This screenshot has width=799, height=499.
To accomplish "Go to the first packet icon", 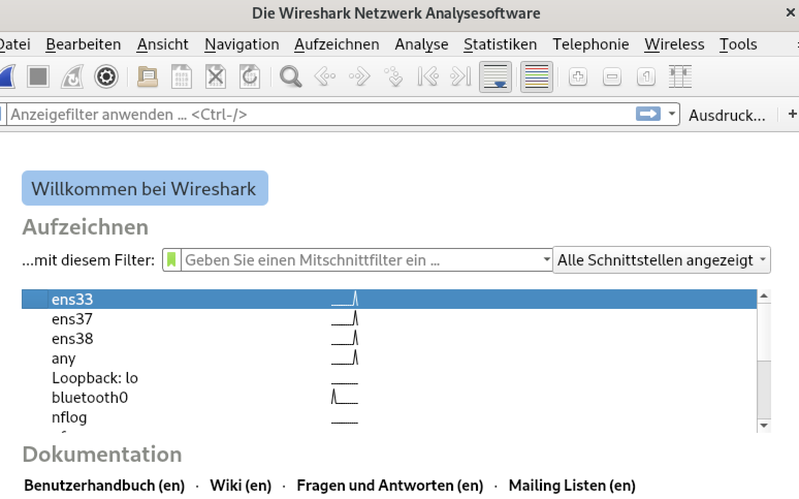I will tap(427, 77).
